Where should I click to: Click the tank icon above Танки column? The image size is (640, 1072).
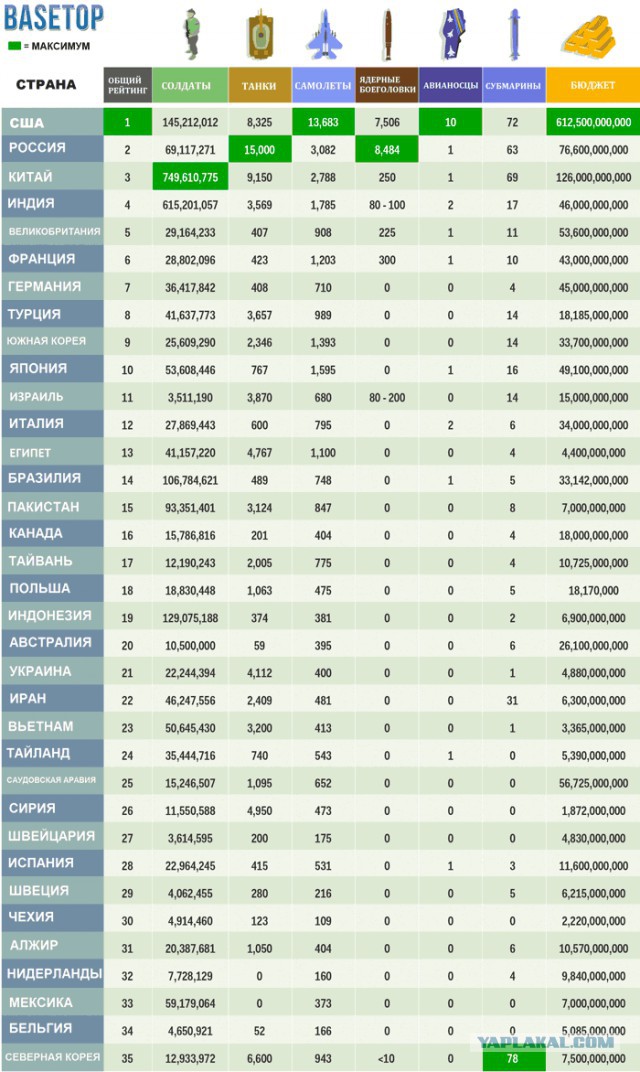click(x=260, y=35)
